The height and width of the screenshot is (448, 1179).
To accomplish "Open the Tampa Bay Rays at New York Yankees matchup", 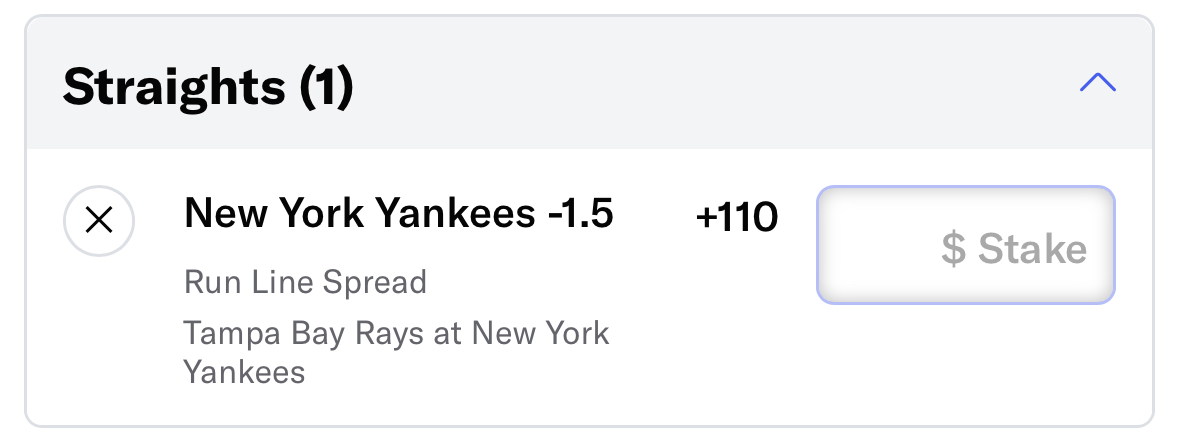I will tap(396, 353).
